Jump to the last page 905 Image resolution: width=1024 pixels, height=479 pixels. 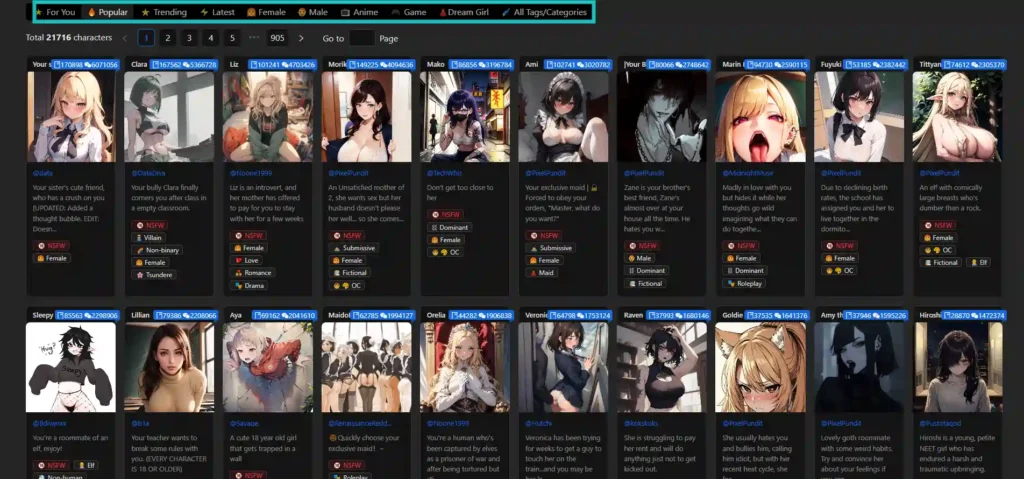(x=278, y=38)
